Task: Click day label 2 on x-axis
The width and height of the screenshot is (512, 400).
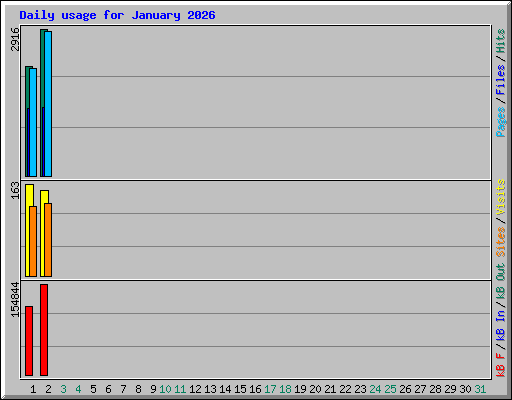Action: [48, 389]
